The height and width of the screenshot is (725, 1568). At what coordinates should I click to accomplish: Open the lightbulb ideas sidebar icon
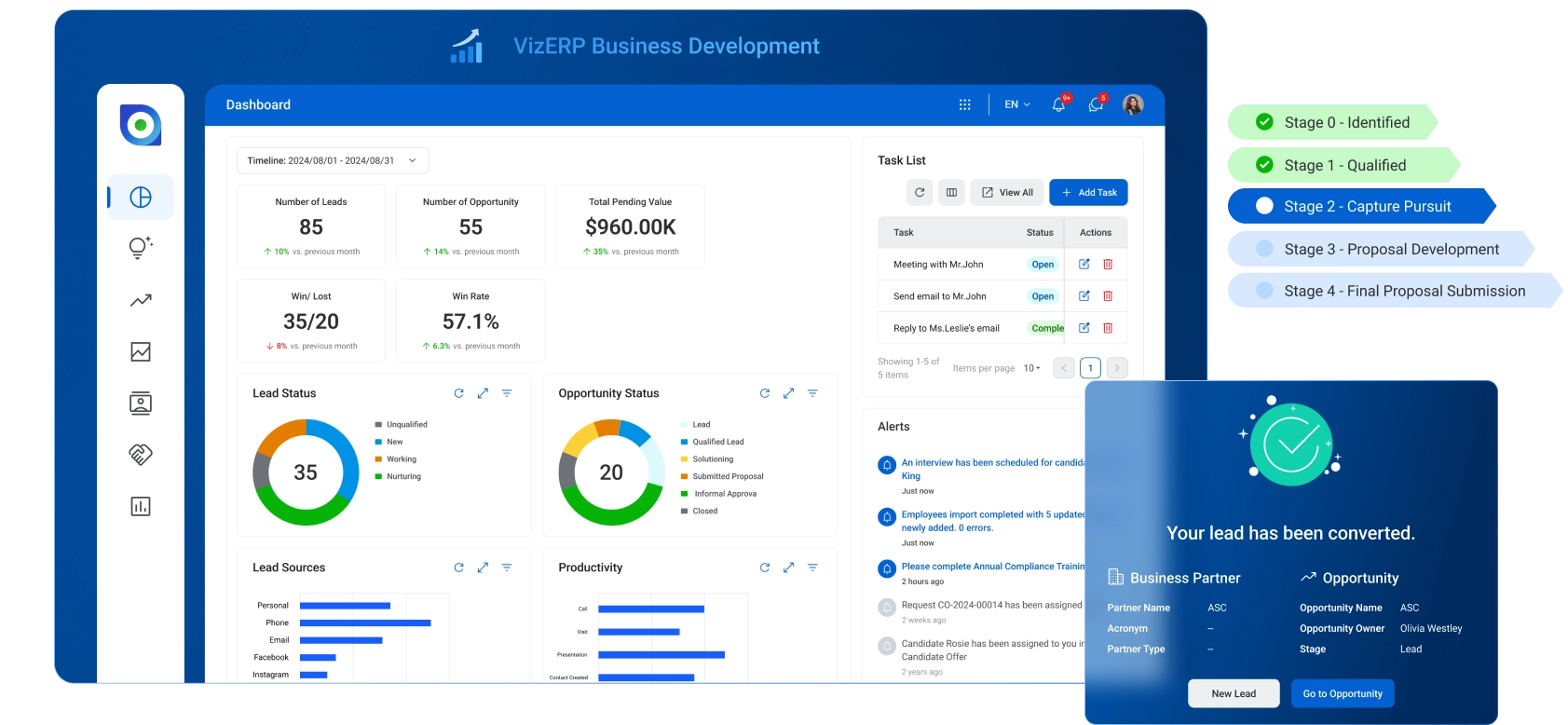pyautogui.click(x=141, y=247)
